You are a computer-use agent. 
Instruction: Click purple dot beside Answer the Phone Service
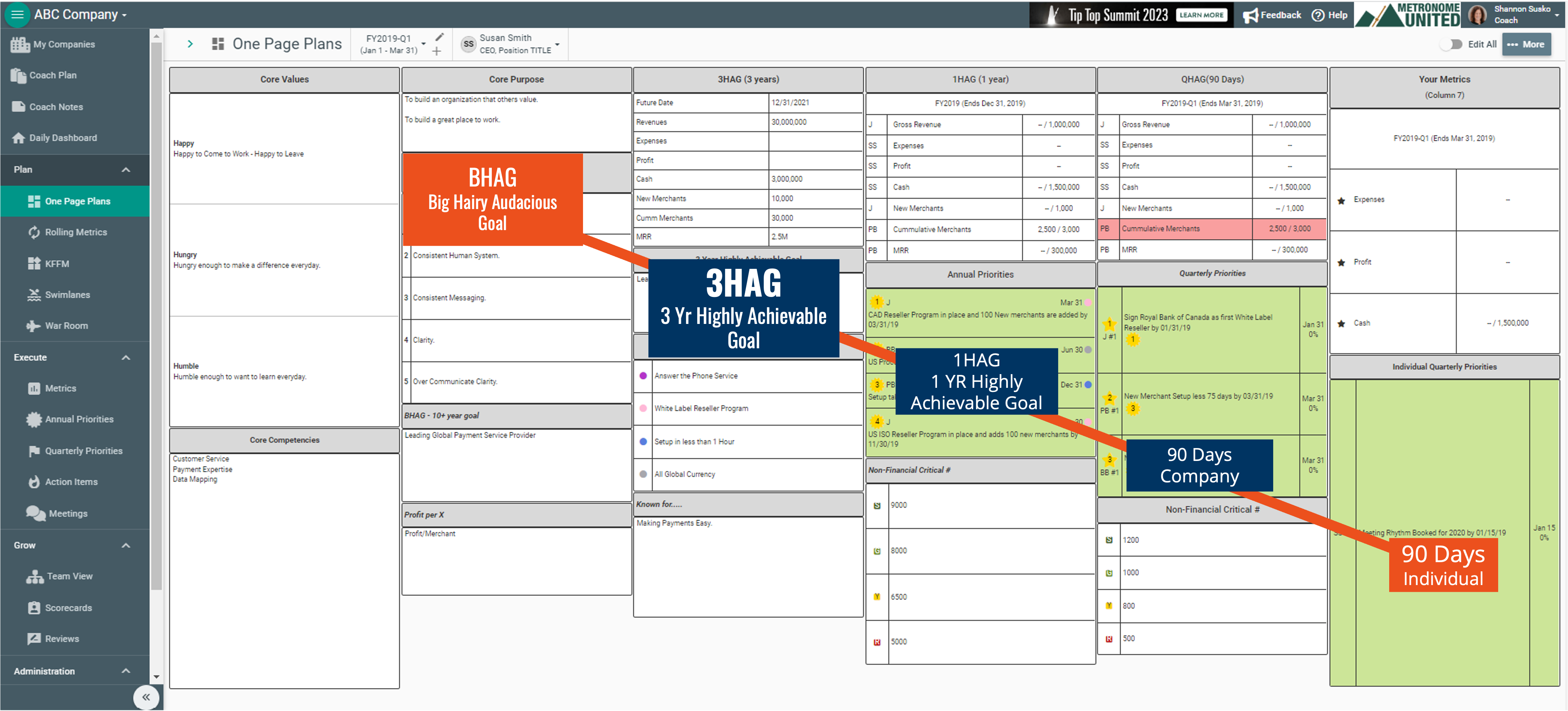643,376
